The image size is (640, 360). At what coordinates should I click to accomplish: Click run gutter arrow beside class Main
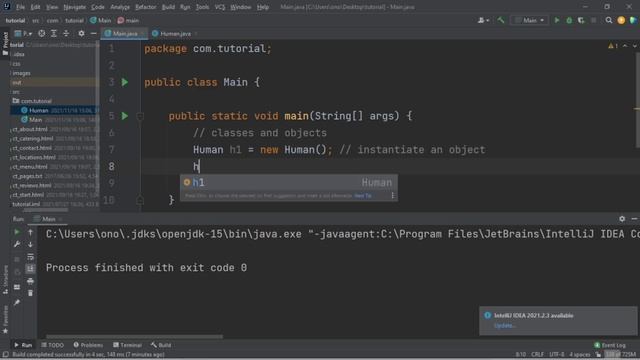coord(125,82)
